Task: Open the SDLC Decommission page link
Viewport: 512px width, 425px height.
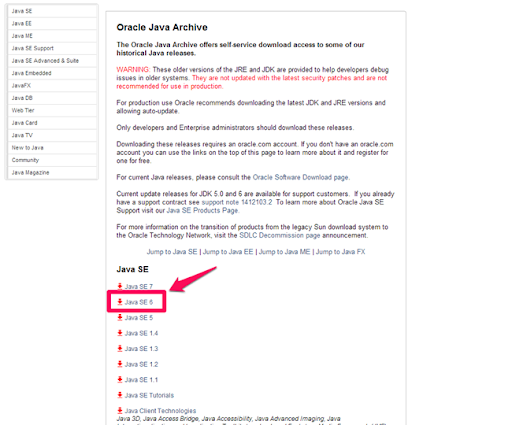Action: click(x=280, y=235)
